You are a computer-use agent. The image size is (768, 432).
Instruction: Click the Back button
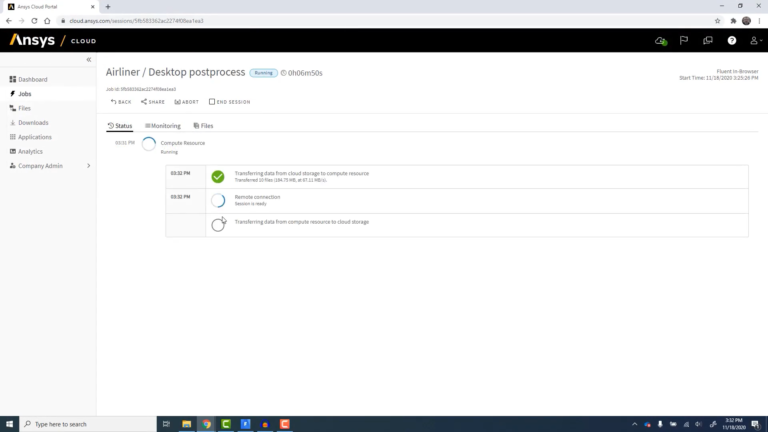(121, 102)
